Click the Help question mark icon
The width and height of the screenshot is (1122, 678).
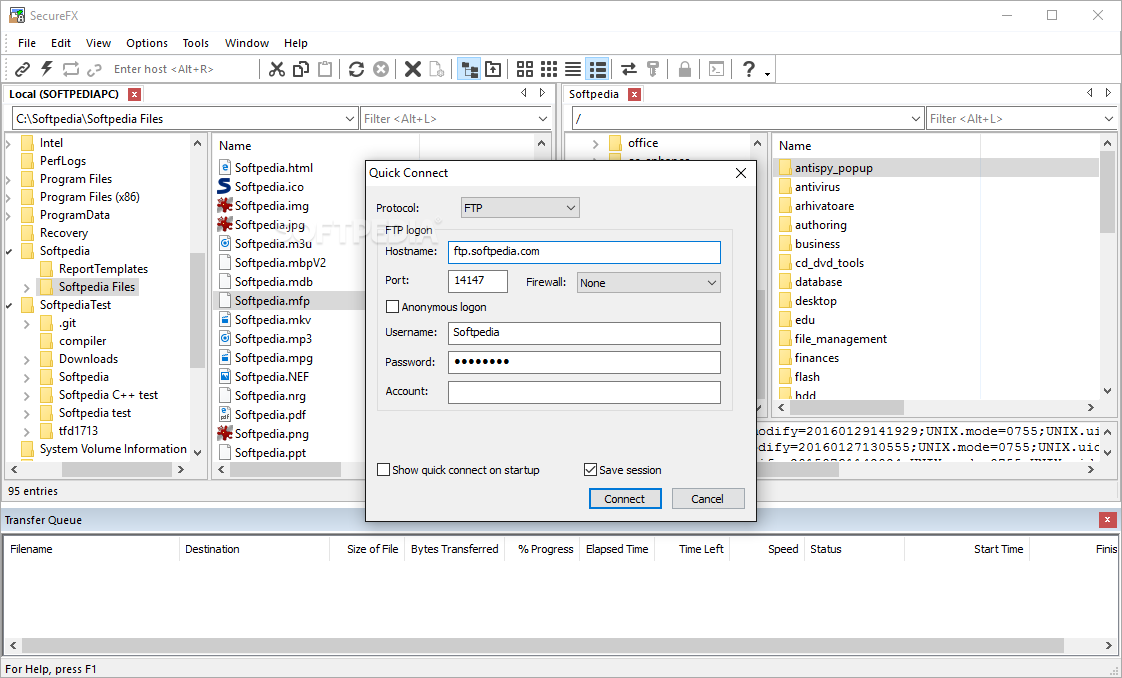pyautogui.click(x=748, y=69)
